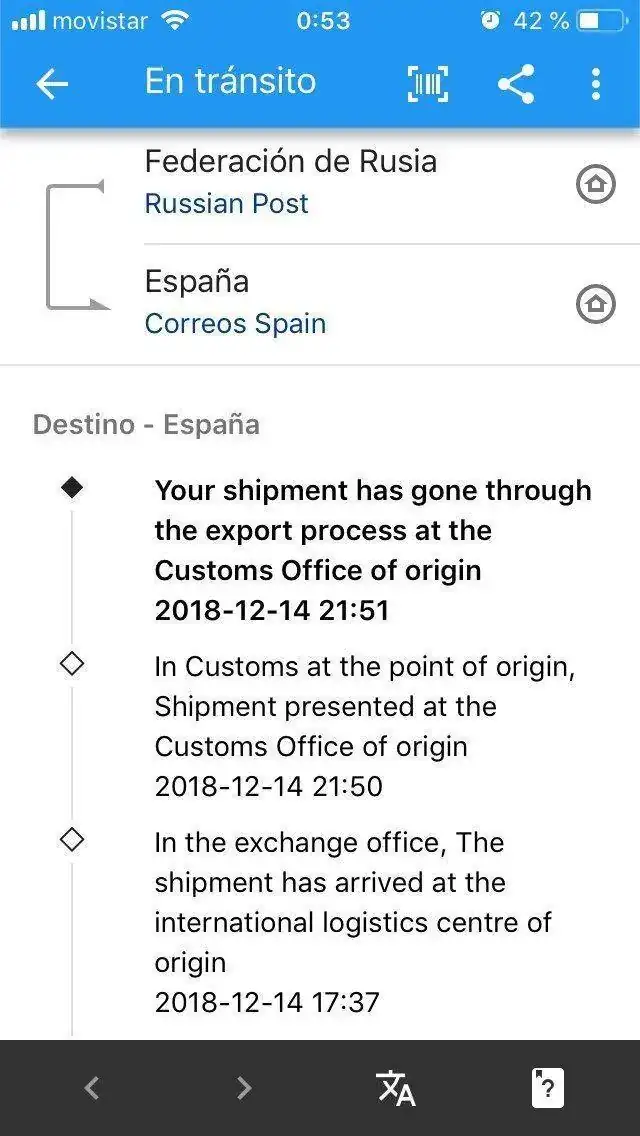Select the 21:50 customs presented marker
Viewport: 640px width, 1136px height.
tap(72, 664)
